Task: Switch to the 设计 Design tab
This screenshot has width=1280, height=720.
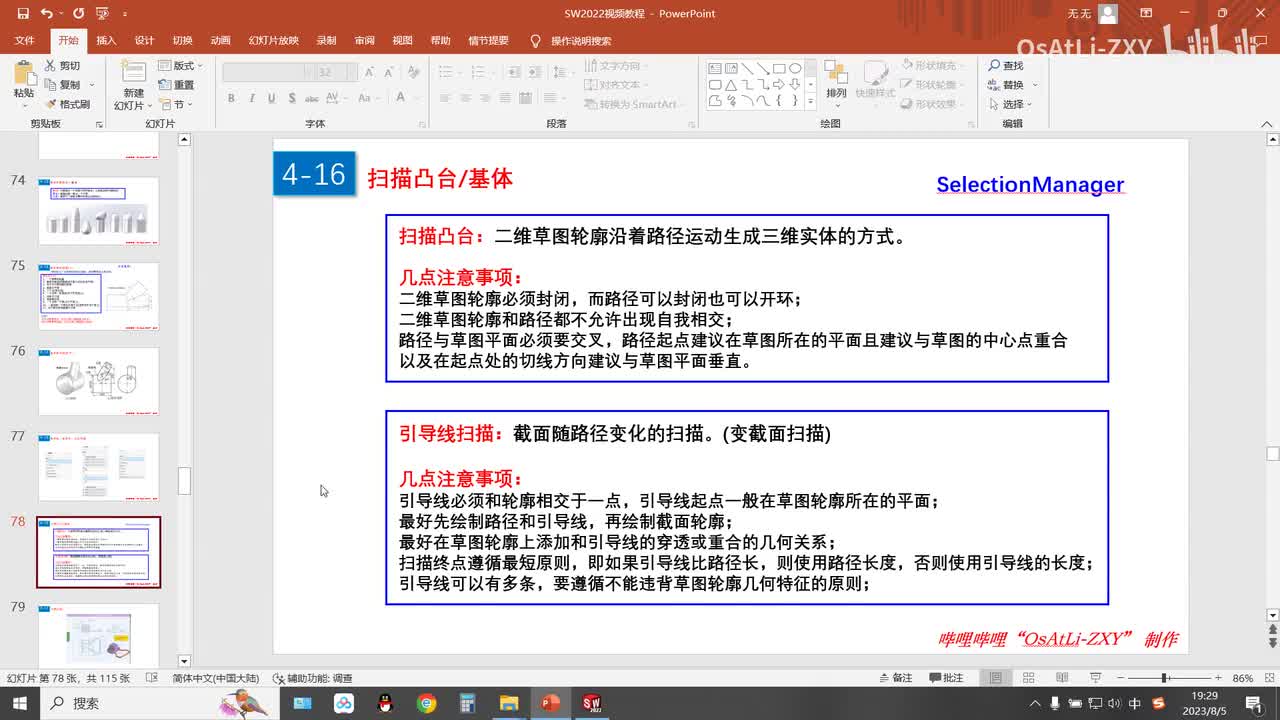Action: pyautogui.click(x=144, y=41)
